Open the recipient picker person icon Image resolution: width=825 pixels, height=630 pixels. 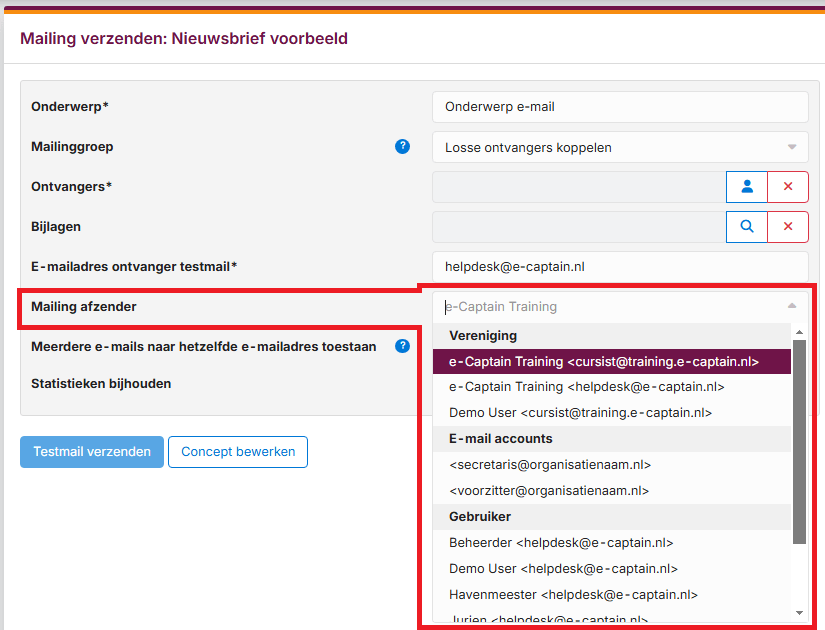747,187
